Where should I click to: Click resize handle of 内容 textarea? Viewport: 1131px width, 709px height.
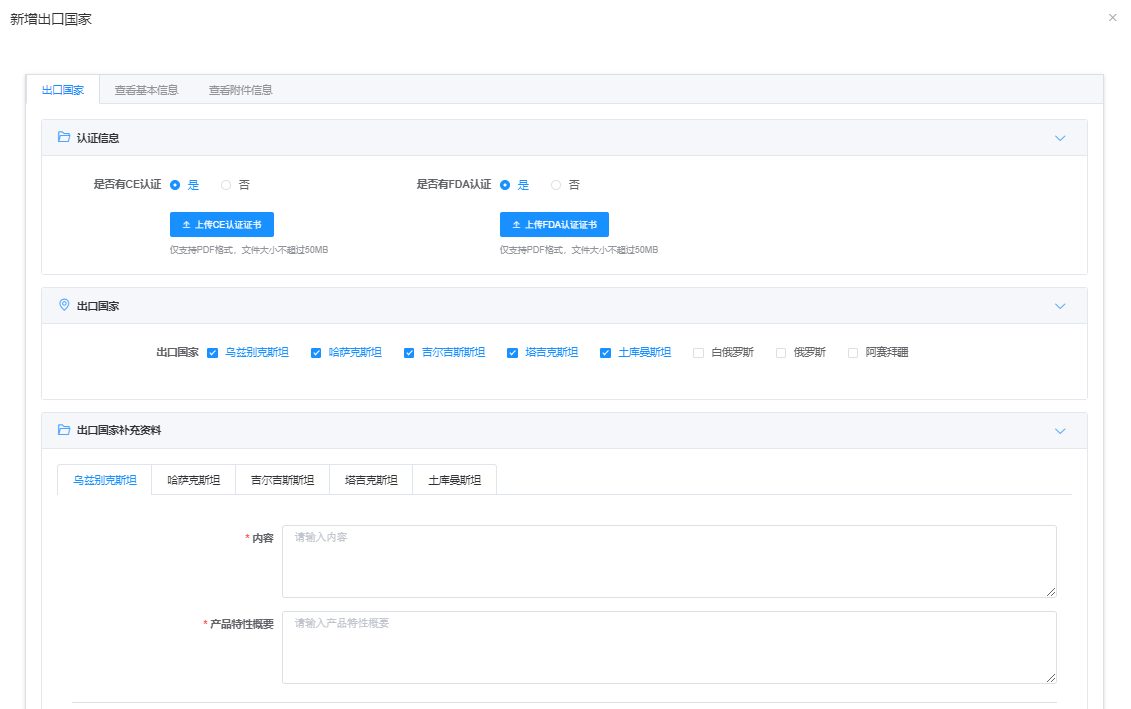pos(1051,592)
